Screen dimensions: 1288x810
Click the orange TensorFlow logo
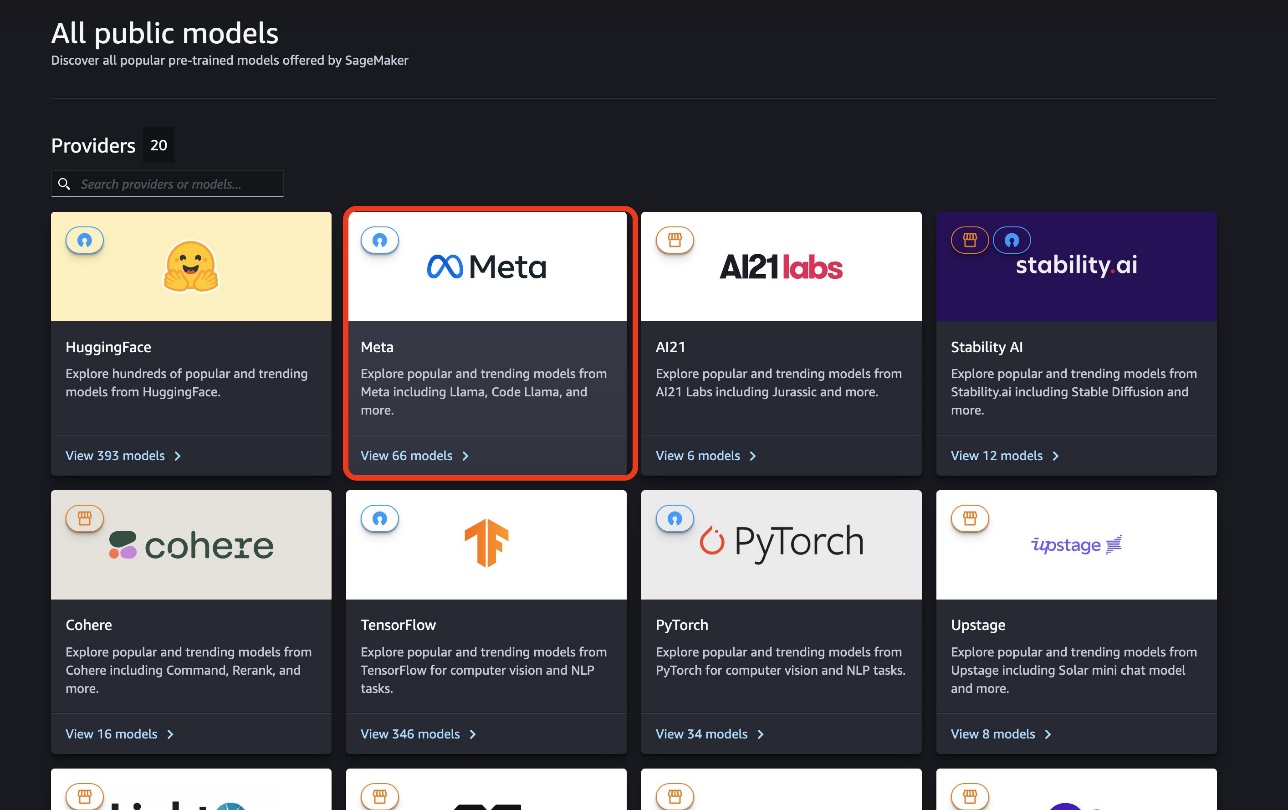(x=486, y=545)
